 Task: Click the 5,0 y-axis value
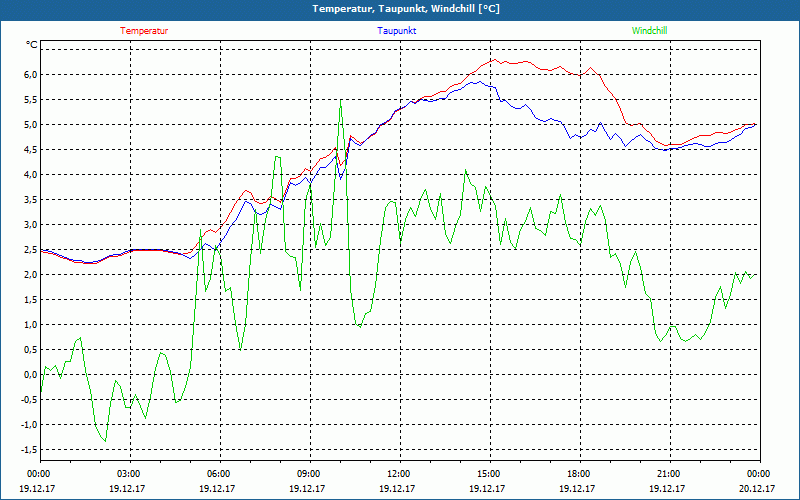31,124
